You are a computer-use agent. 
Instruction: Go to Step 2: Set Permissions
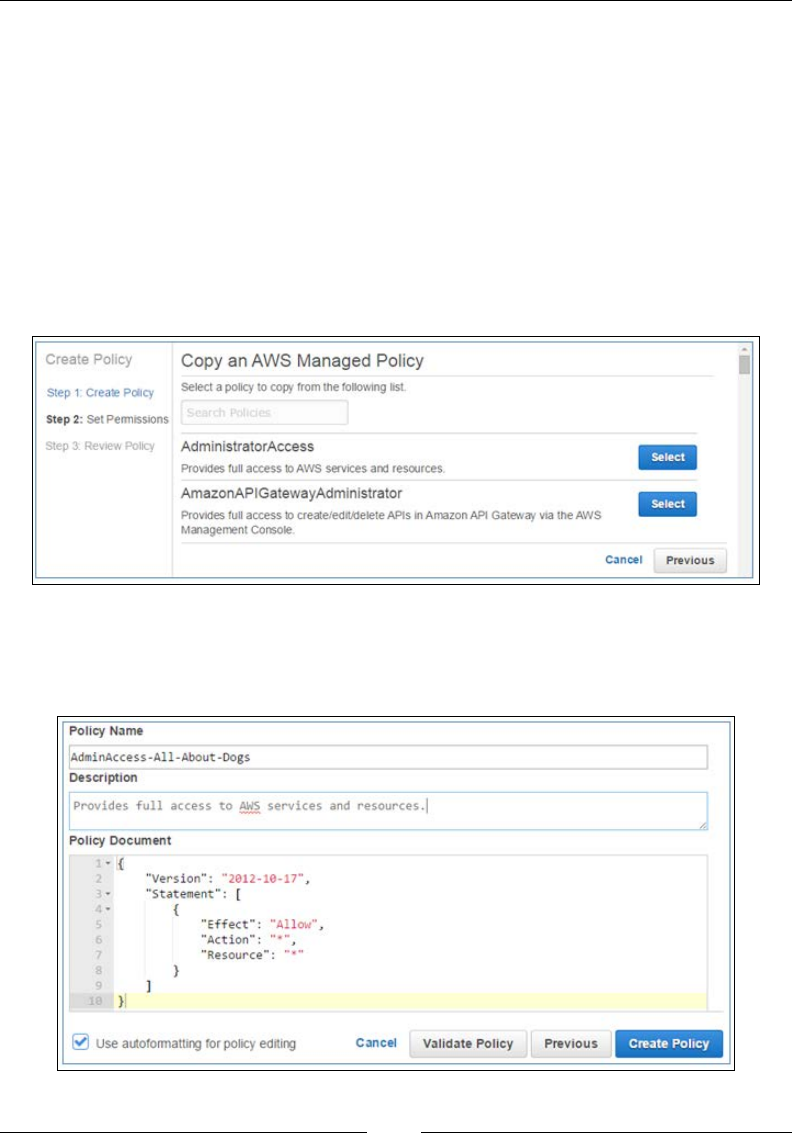pyautogui.click(x=107, y=419)
